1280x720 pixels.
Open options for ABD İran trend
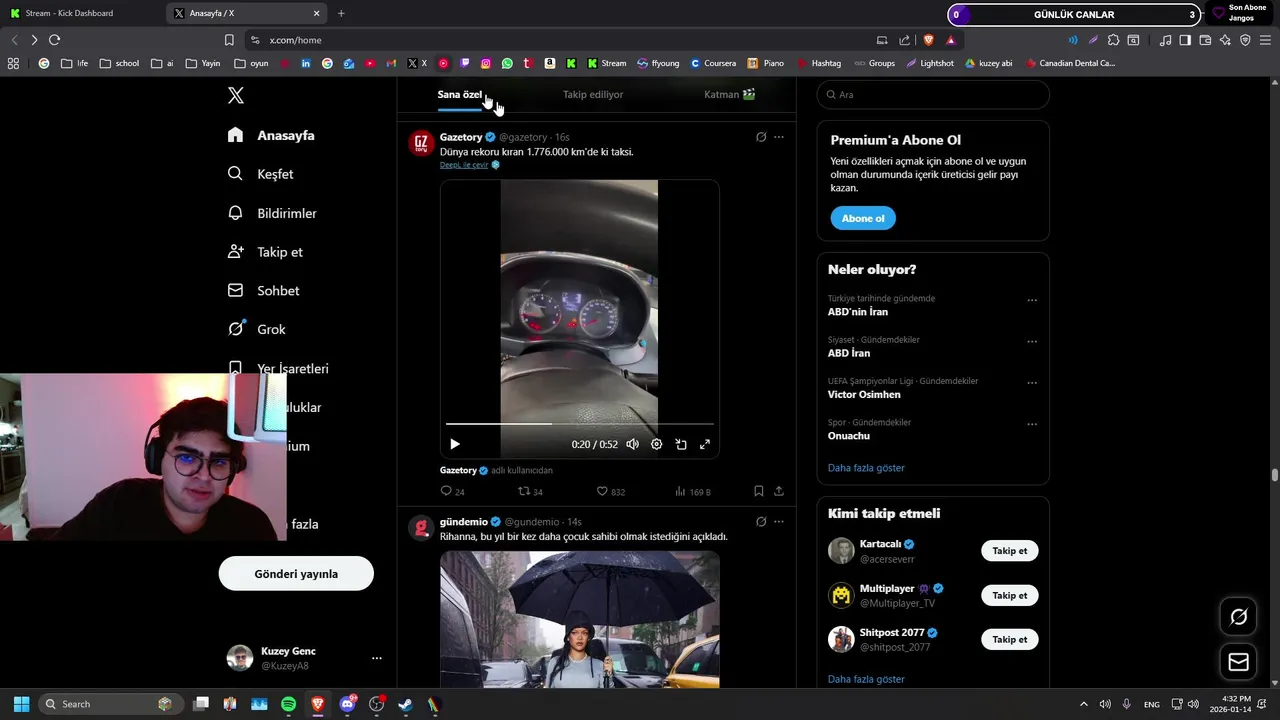[x=1032, y=341]
